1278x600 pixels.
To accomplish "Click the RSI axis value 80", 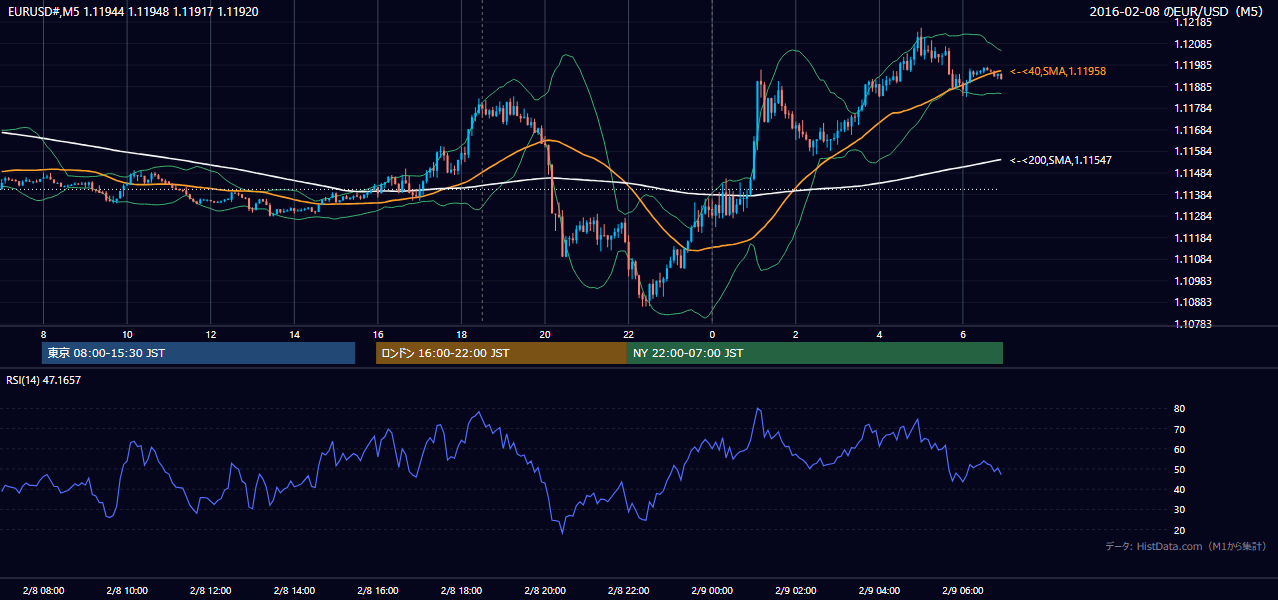I will [1179, 409].
